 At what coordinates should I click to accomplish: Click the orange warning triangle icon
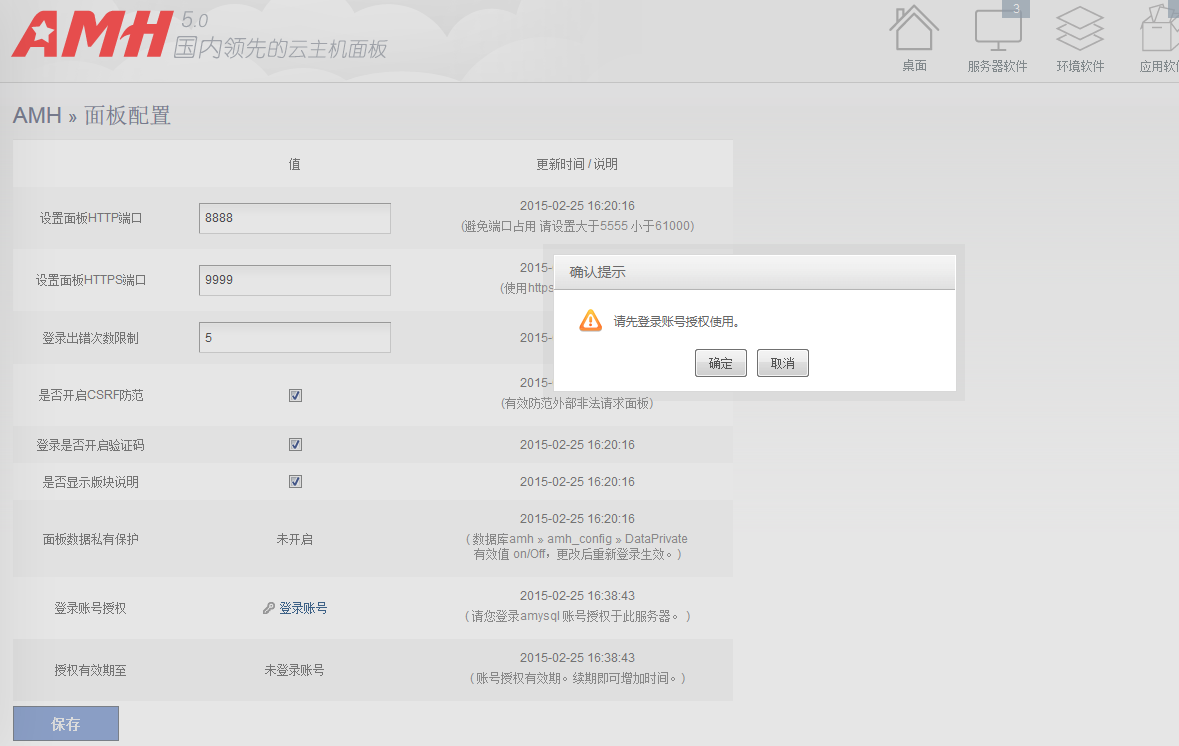coord(591,321)
